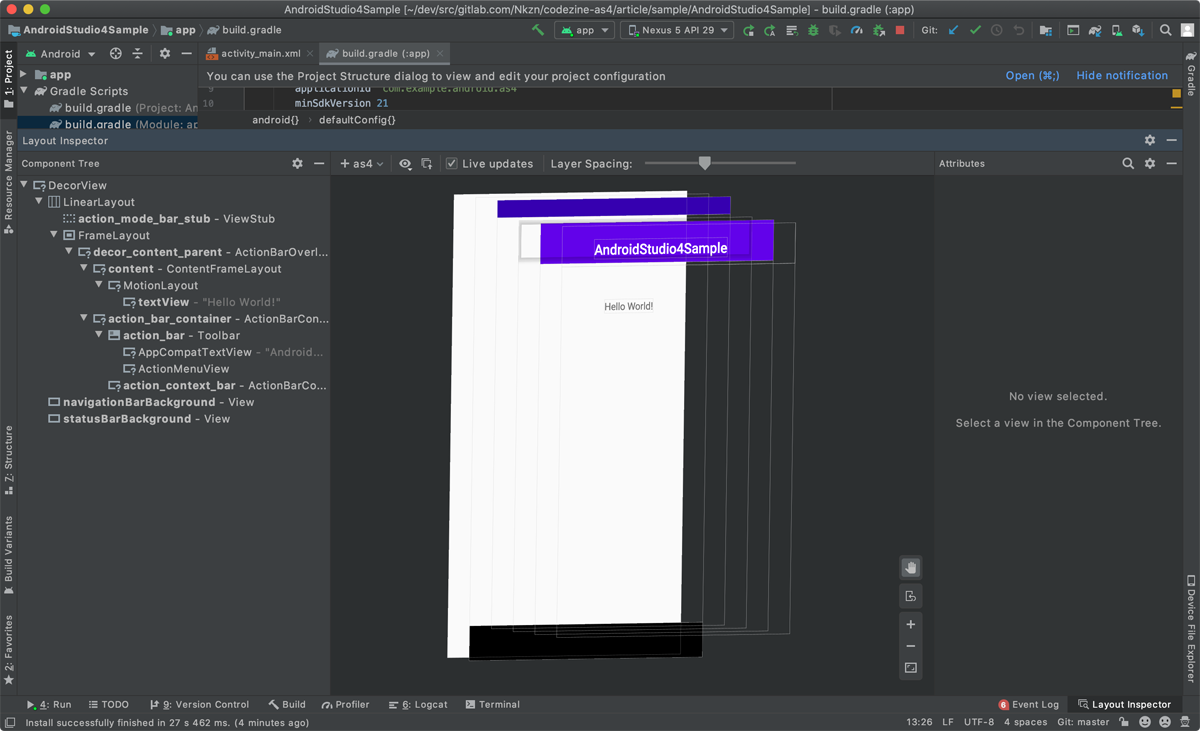The image size is (1200, 731).
Task: Click the 4 spaces indent indicator
Action: (1025, 722)
